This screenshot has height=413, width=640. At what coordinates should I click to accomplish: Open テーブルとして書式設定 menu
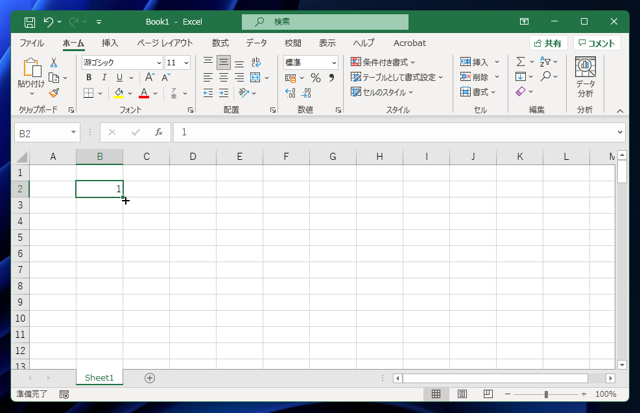click(396, 77)
